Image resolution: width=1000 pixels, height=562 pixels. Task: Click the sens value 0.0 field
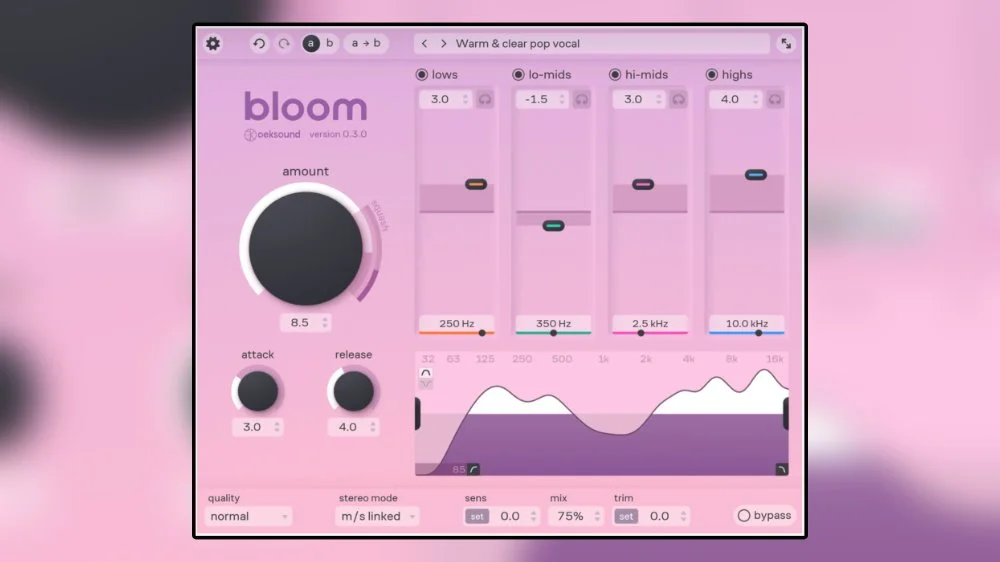coord(510,516)
